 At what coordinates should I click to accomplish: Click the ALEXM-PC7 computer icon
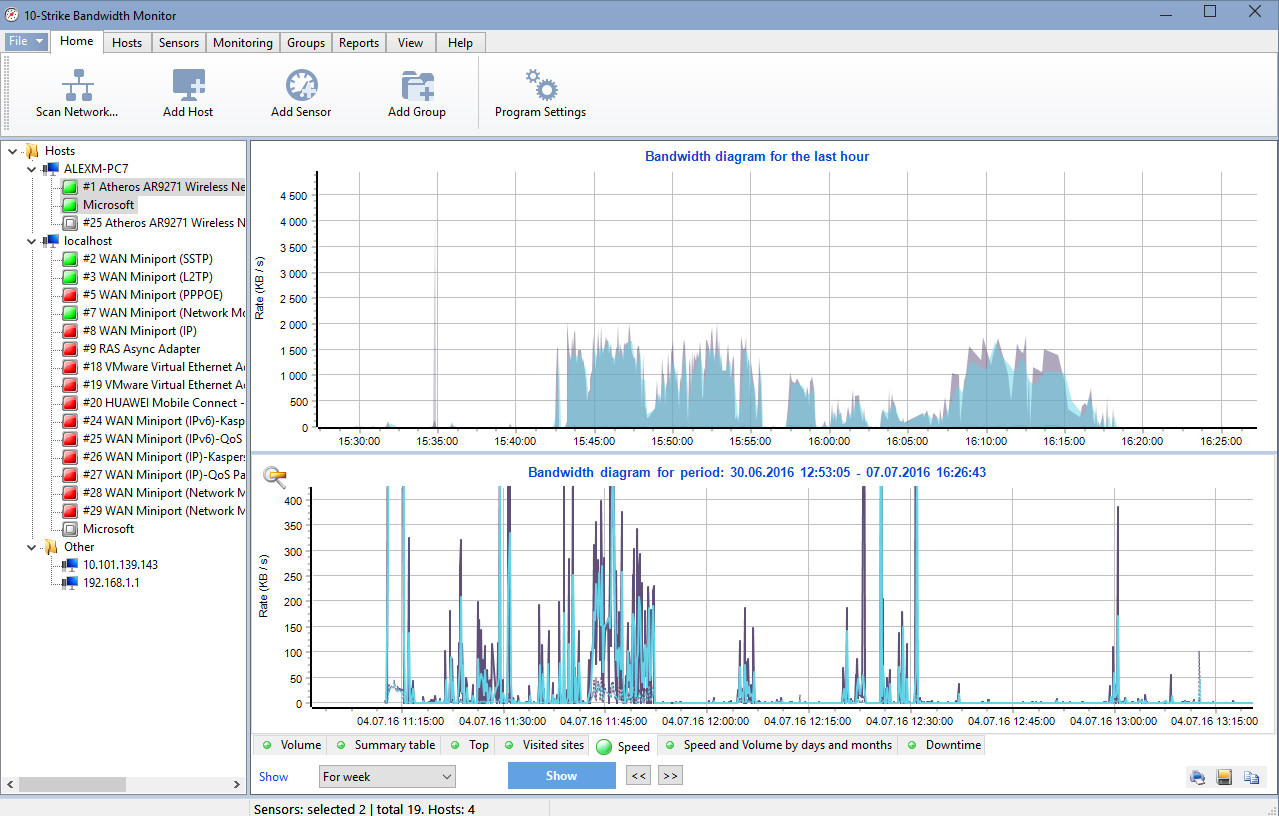51,169
